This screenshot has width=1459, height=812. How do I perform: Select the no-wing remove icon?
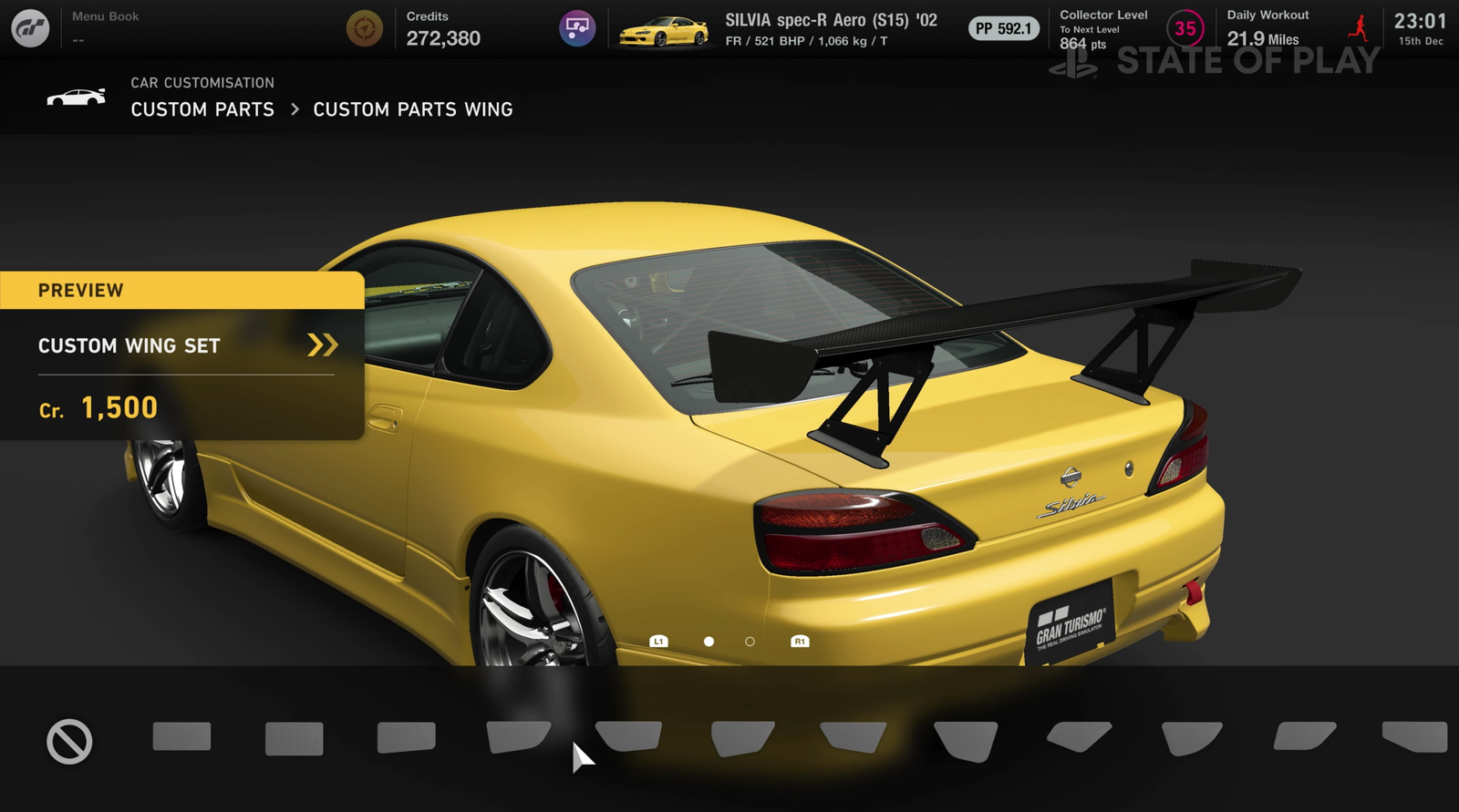(x=69, y=741)
